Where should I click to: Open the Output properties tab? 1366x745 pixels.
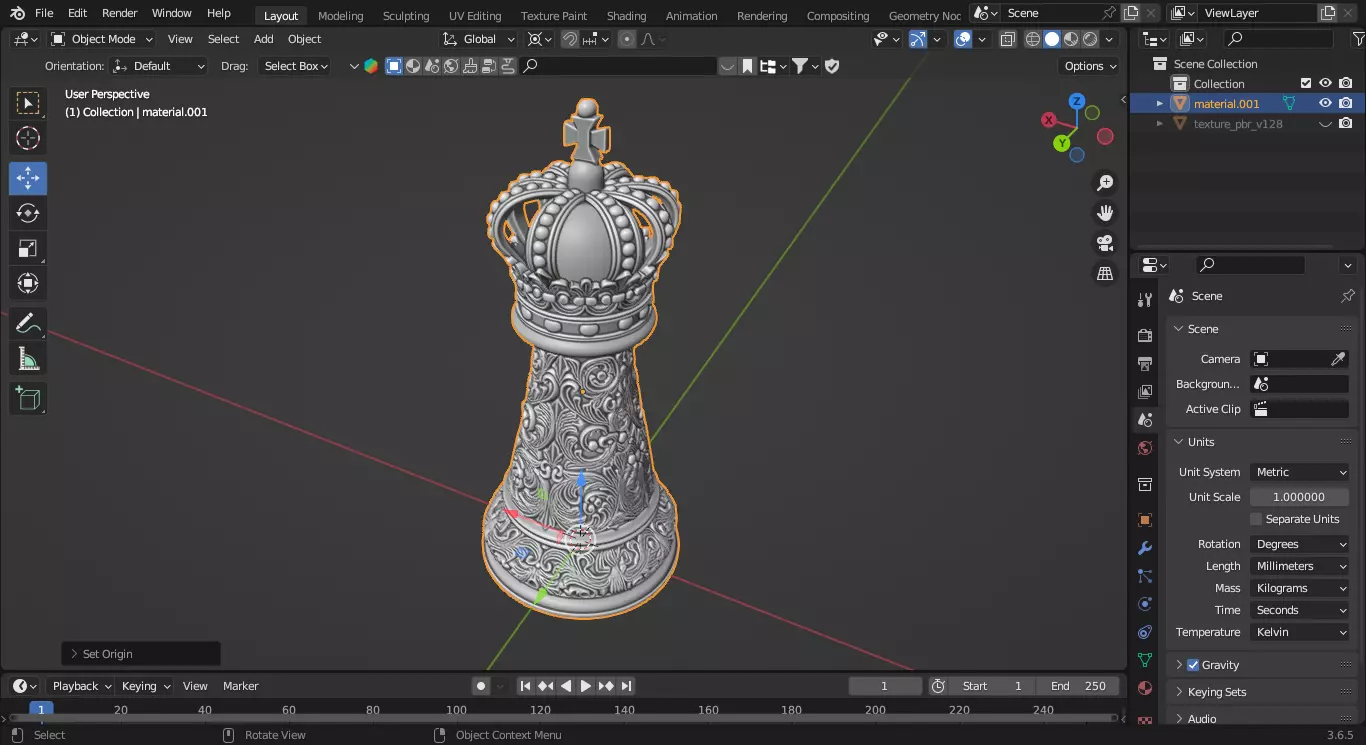(1145, 363)
